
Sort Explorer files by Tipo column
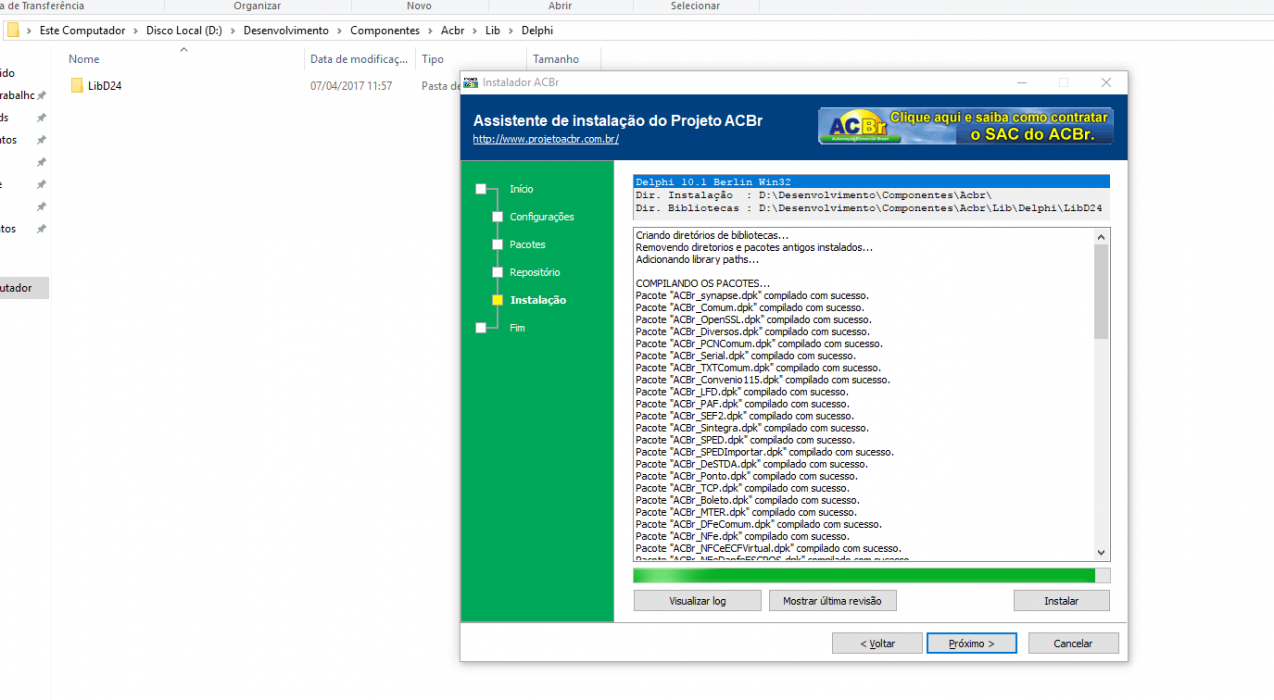click(433, 59)
